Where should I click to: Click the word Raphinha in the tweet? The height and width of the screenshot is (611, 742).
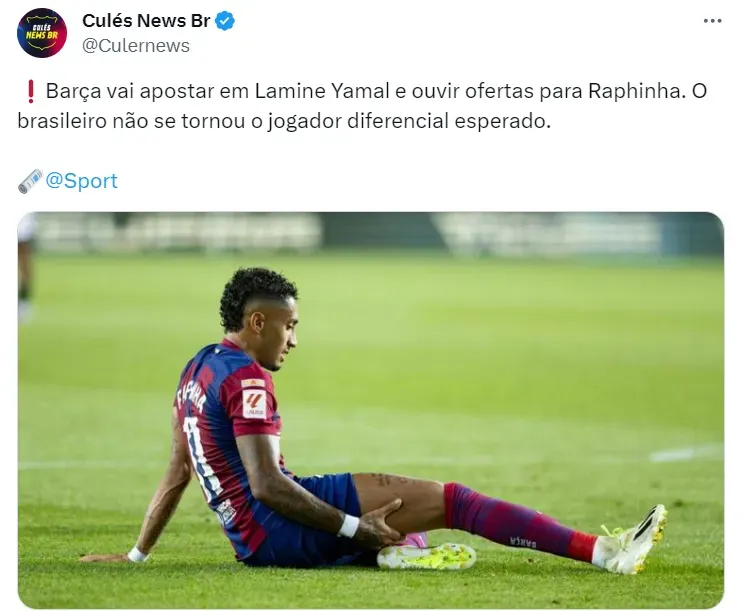[637, 91]
